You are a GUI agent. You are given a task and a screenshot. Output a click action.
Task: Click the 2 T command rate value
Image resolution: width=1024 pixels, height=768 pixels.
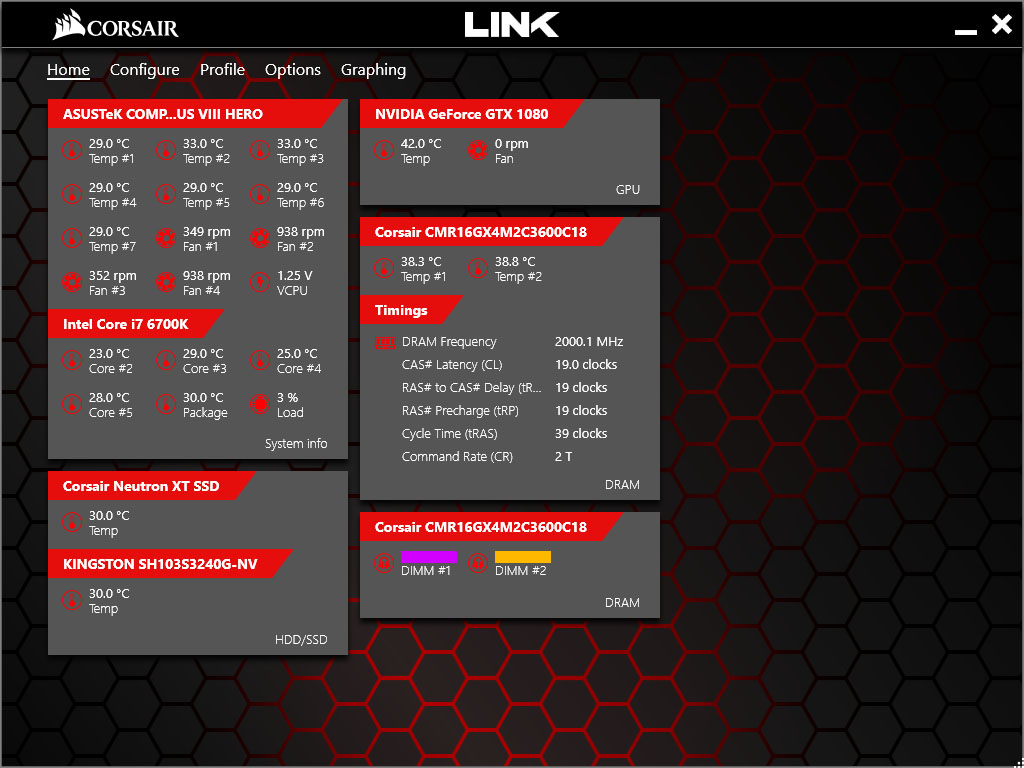[564, 456]
